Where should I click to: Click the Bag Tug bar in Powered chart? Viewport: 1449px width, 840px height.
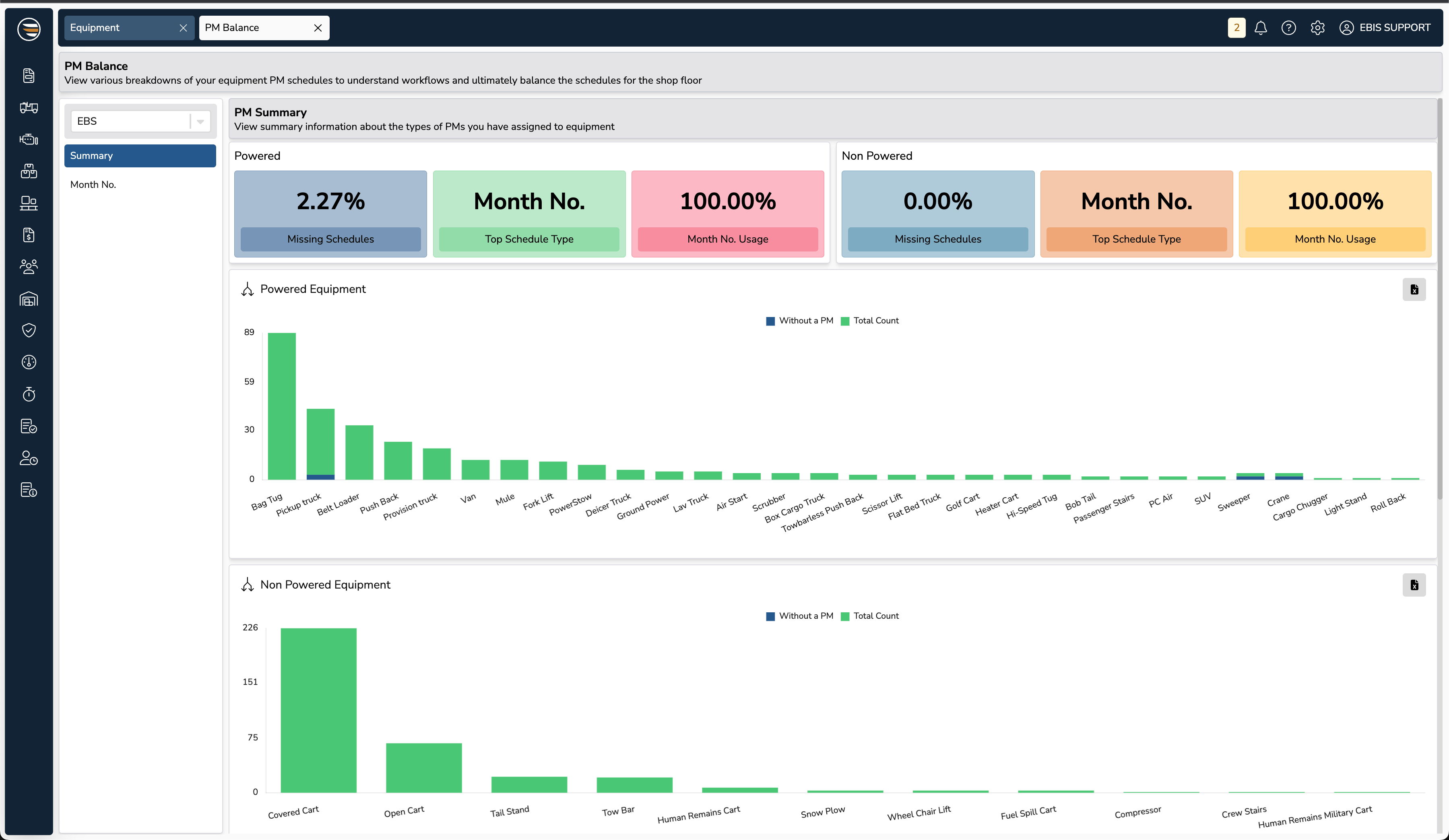pyautogui.click(x=282, y=406)
